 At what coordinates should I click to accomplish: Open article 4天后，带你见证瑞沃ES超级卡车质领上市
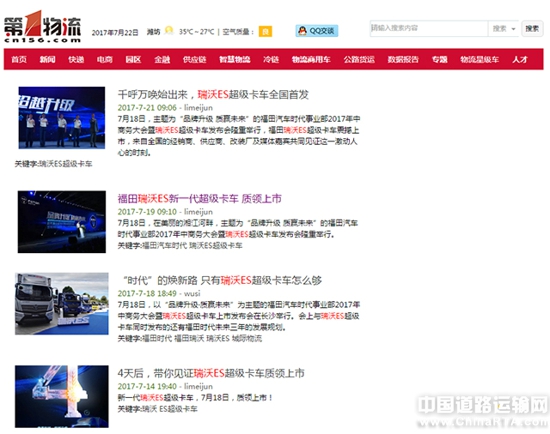211,373
